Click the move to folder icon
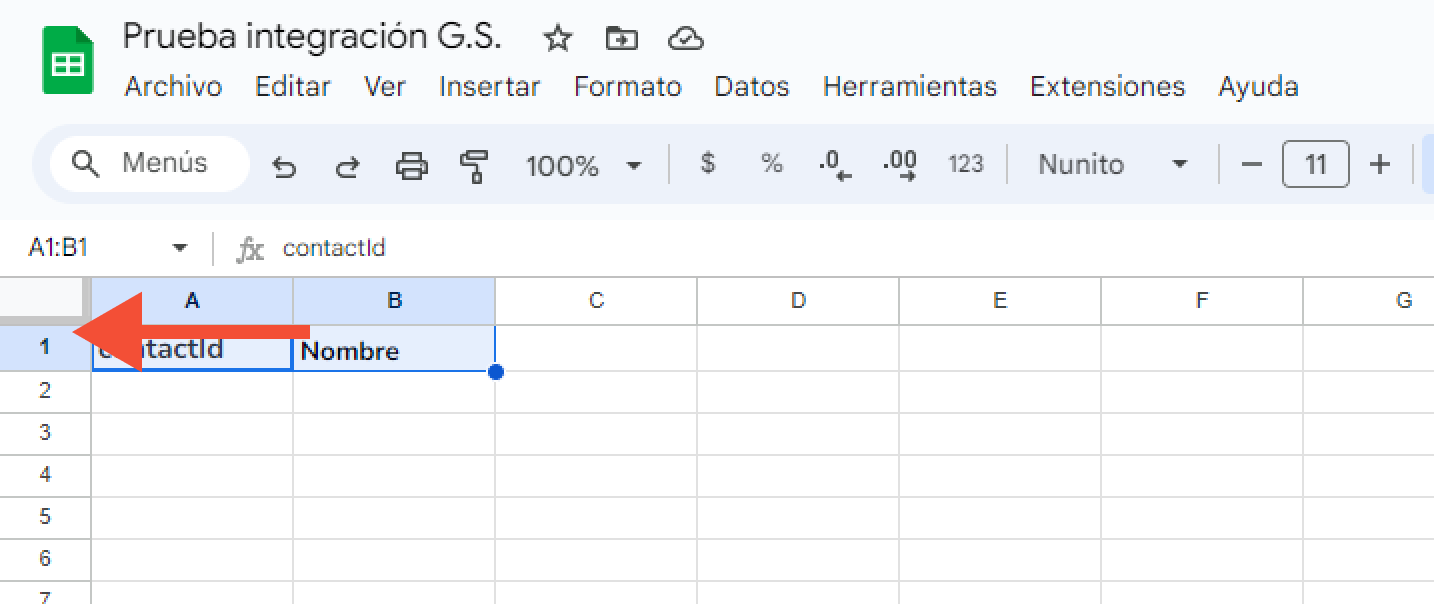The image size is (1434, 604). click(x=621, y=39)
